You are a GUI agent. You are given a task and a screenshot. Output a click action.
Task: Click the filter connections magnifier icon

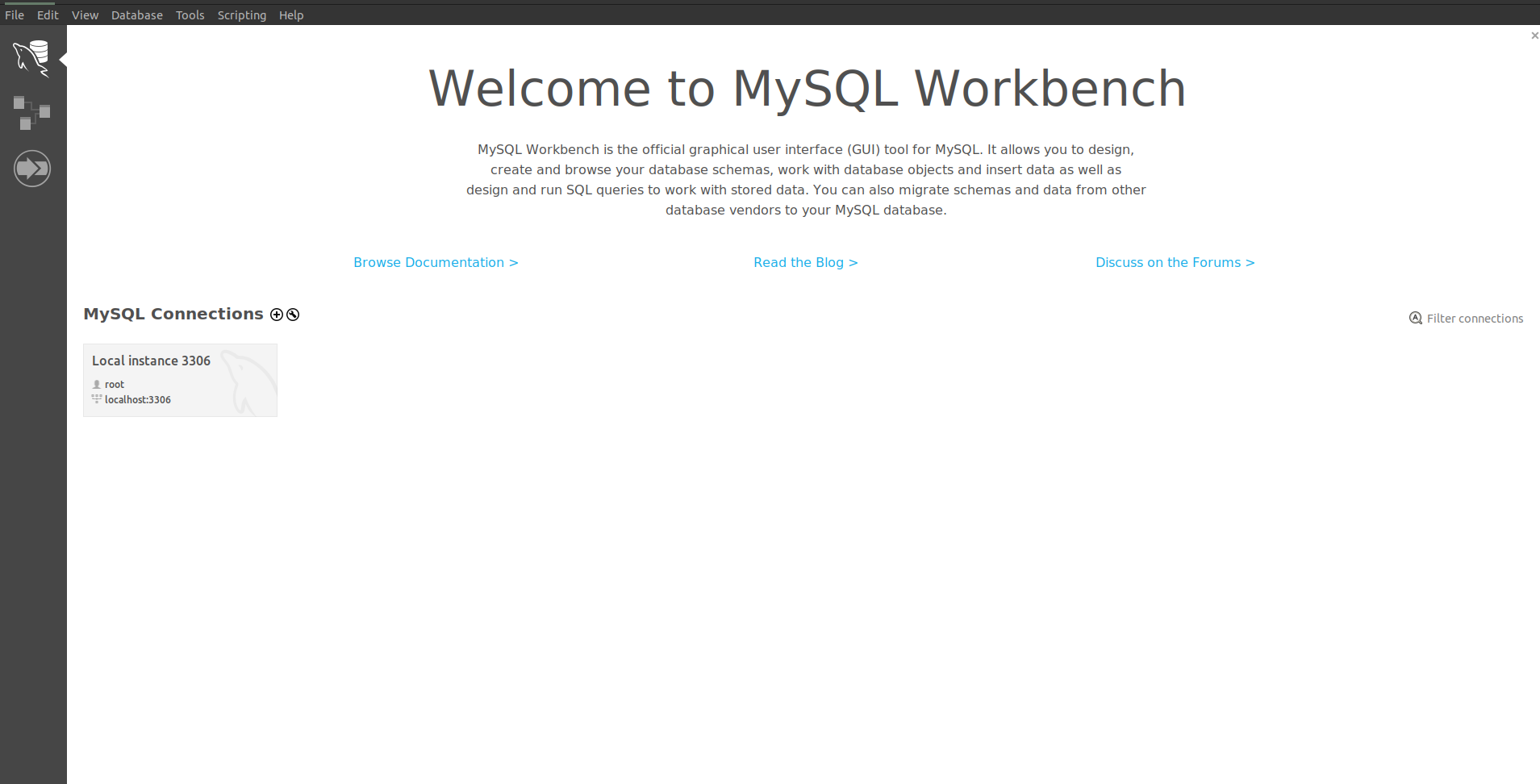(x=1416, y=318)
